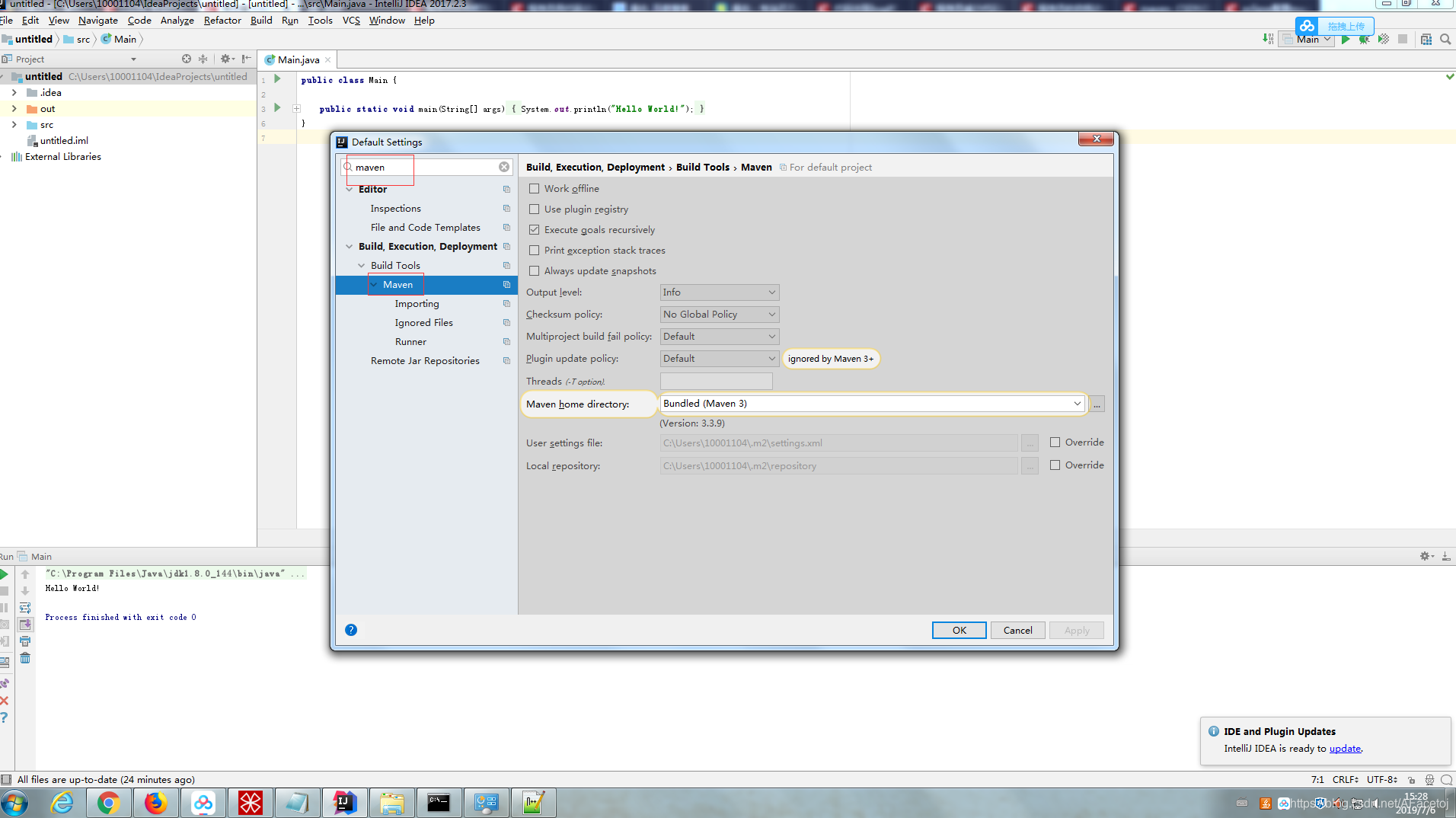Image resolution: width=1456 pixels, height=818 pixels.
Task: Click OK in Default Settings dialog
Action: pyautogui.click(x=959, y=630)
